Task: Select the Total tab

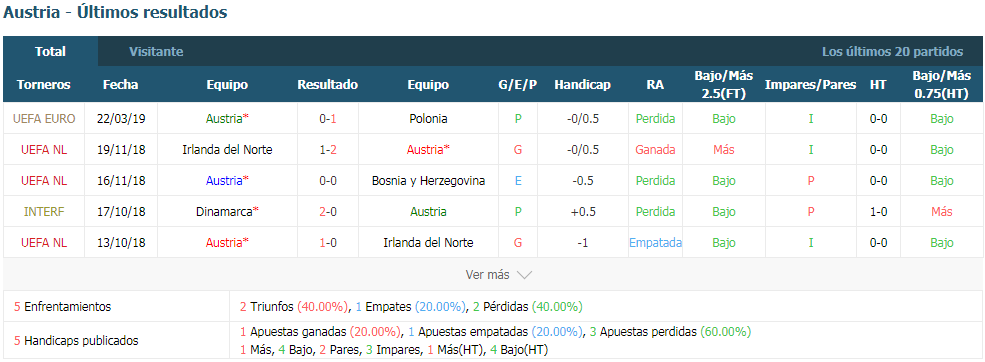Action: click(50, 52)
